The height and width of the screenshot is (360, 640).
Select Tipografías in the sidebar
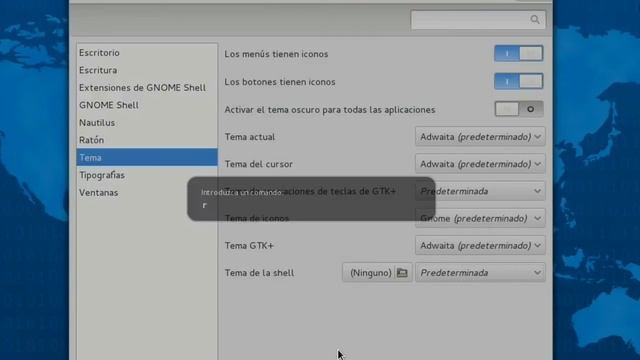147,175
